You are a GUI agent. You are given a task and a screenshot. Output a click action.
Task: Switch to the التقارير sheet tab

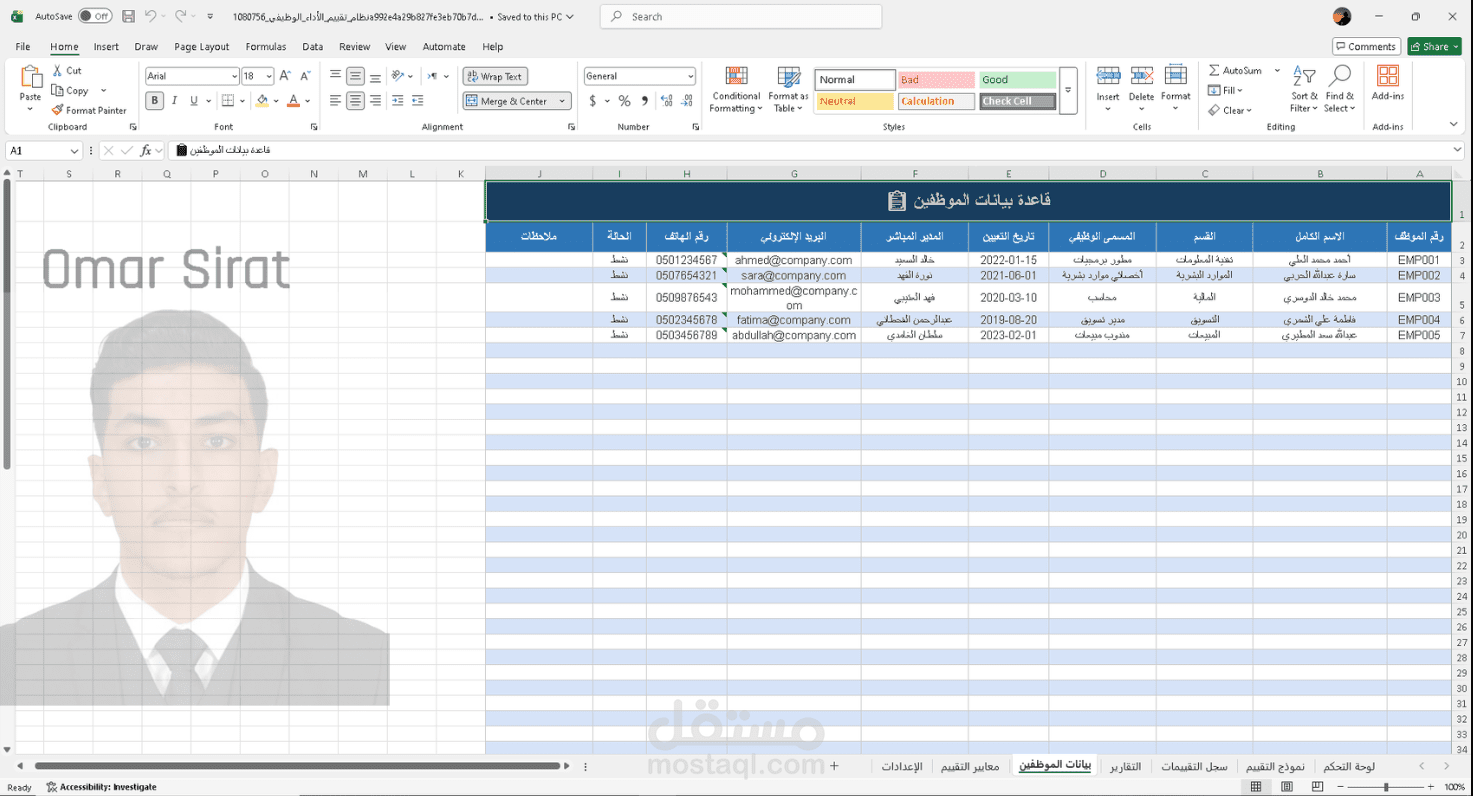(1125, 766)
